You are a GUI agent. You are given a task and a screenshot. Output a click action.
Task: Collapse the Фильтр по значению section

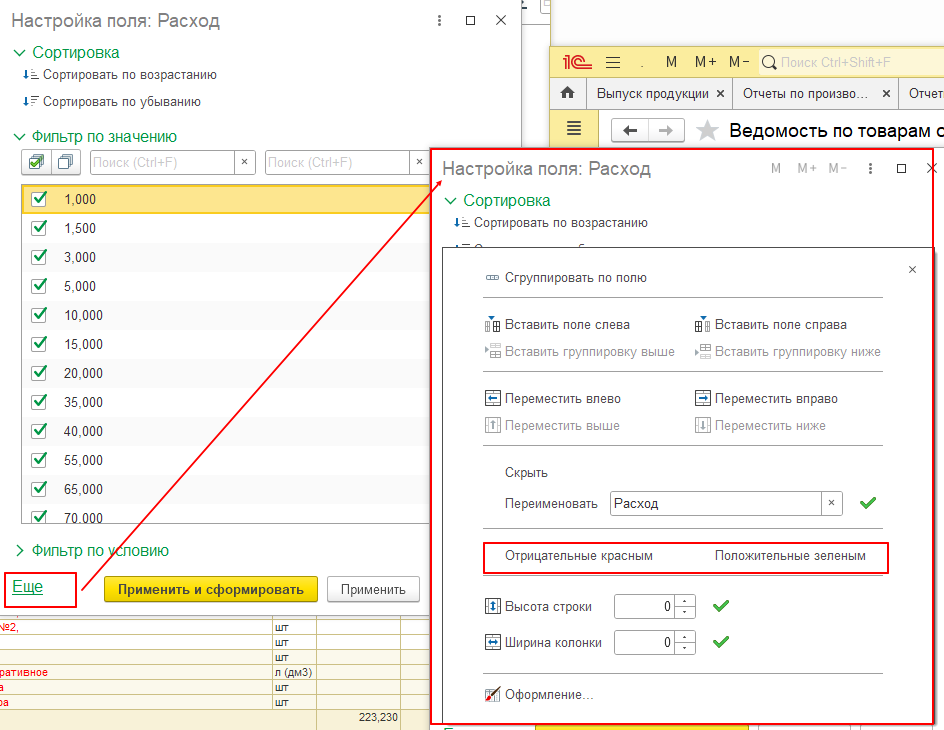coord(20,137)
